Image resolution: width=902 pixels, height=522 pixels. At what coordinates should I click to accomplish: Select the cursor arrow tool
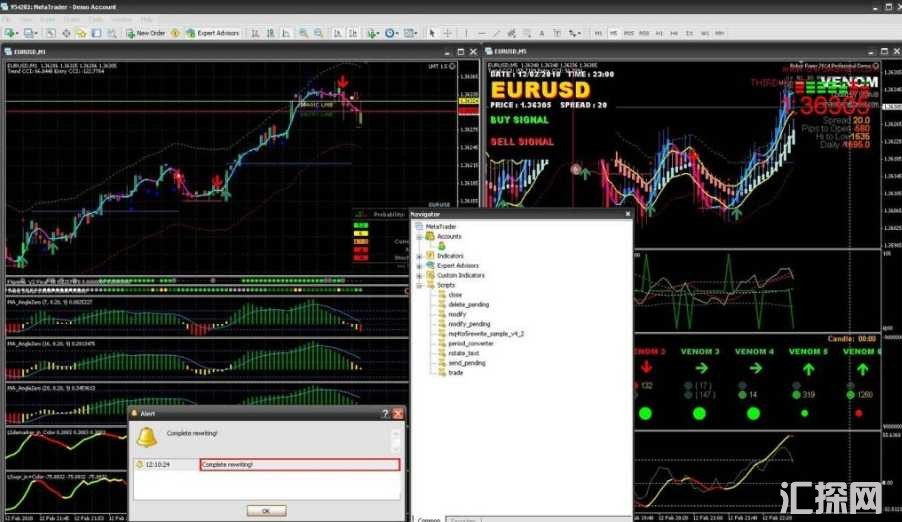pyautogui.click(x=432, y=33)
